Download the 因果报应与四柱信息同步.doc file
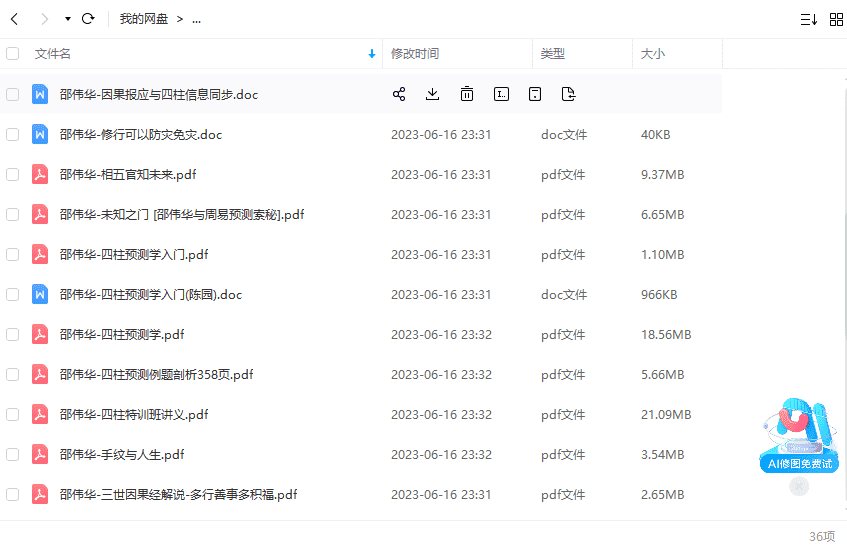Screen dimensions: 847x551 pos(433,94)
